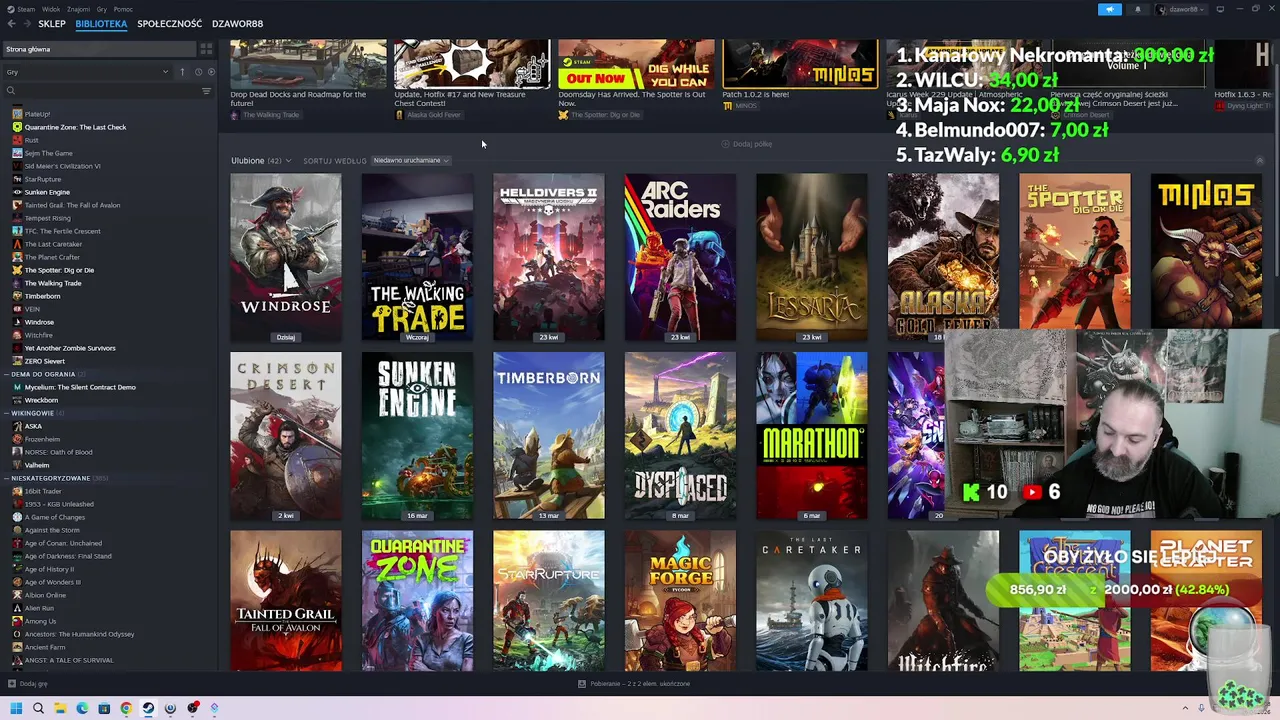Open the Gry menu
Screen dimensions: 1280x720
click(x=102, y=9)
